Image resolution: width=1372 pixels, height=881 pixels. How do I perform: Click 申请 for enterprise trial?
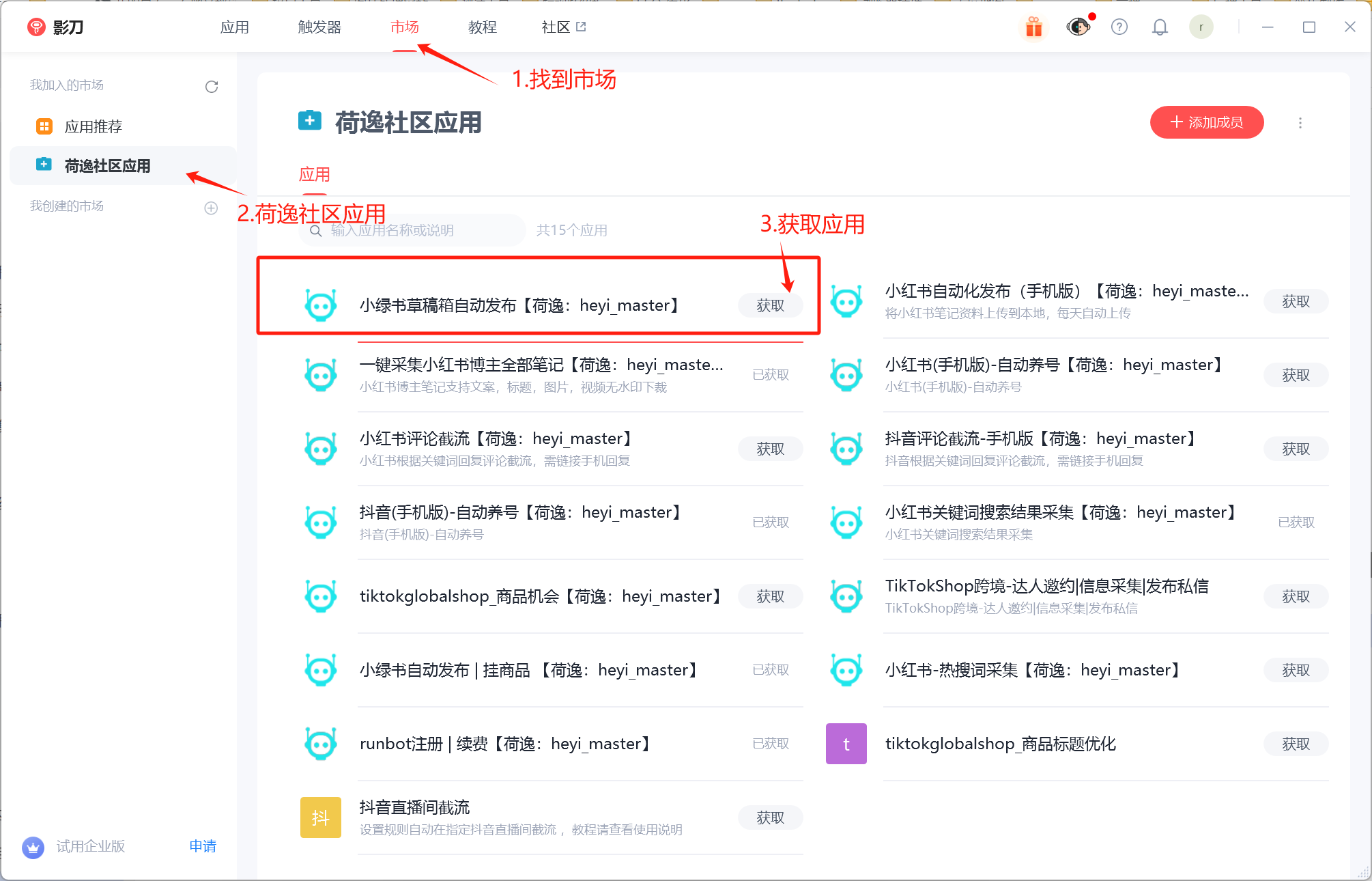point(203,846)
